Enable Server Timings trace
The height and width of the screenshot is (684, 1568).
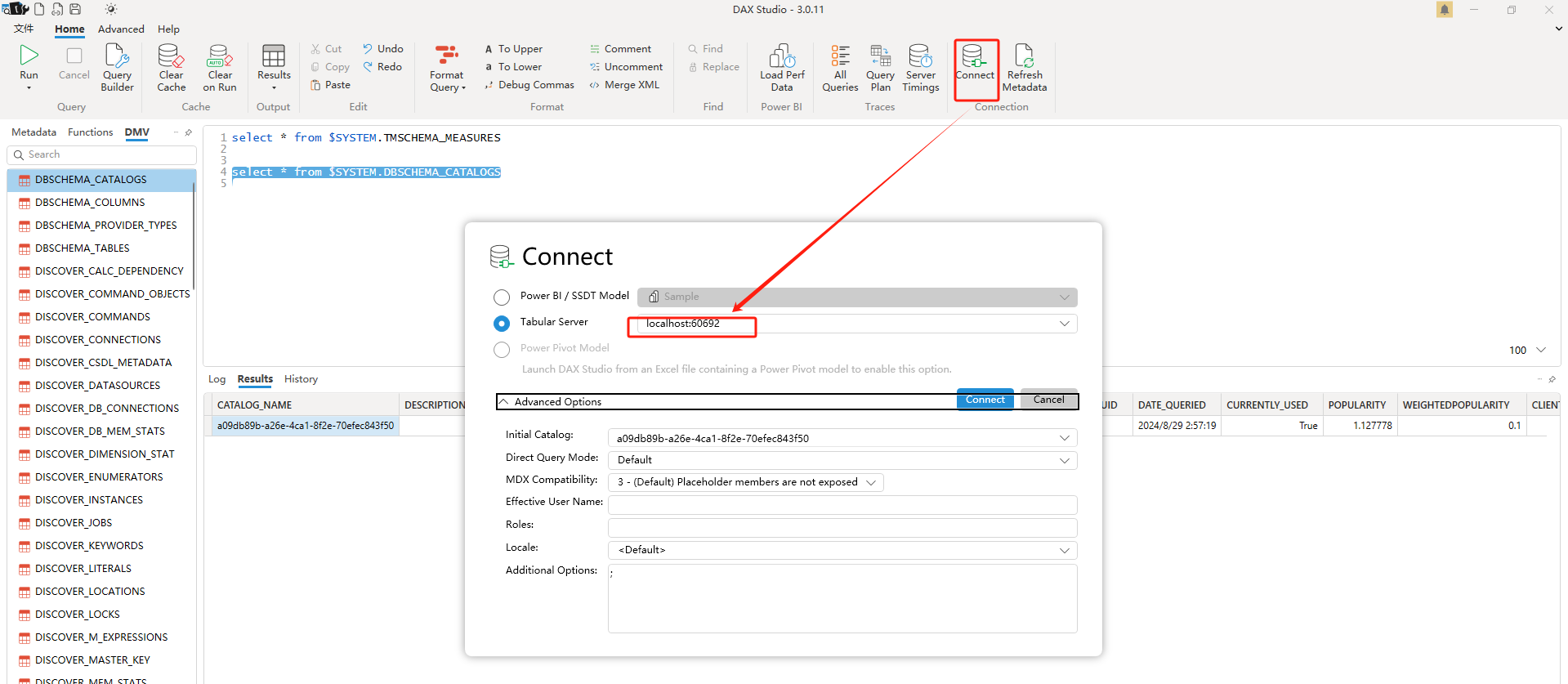click(x=920, y=67)
